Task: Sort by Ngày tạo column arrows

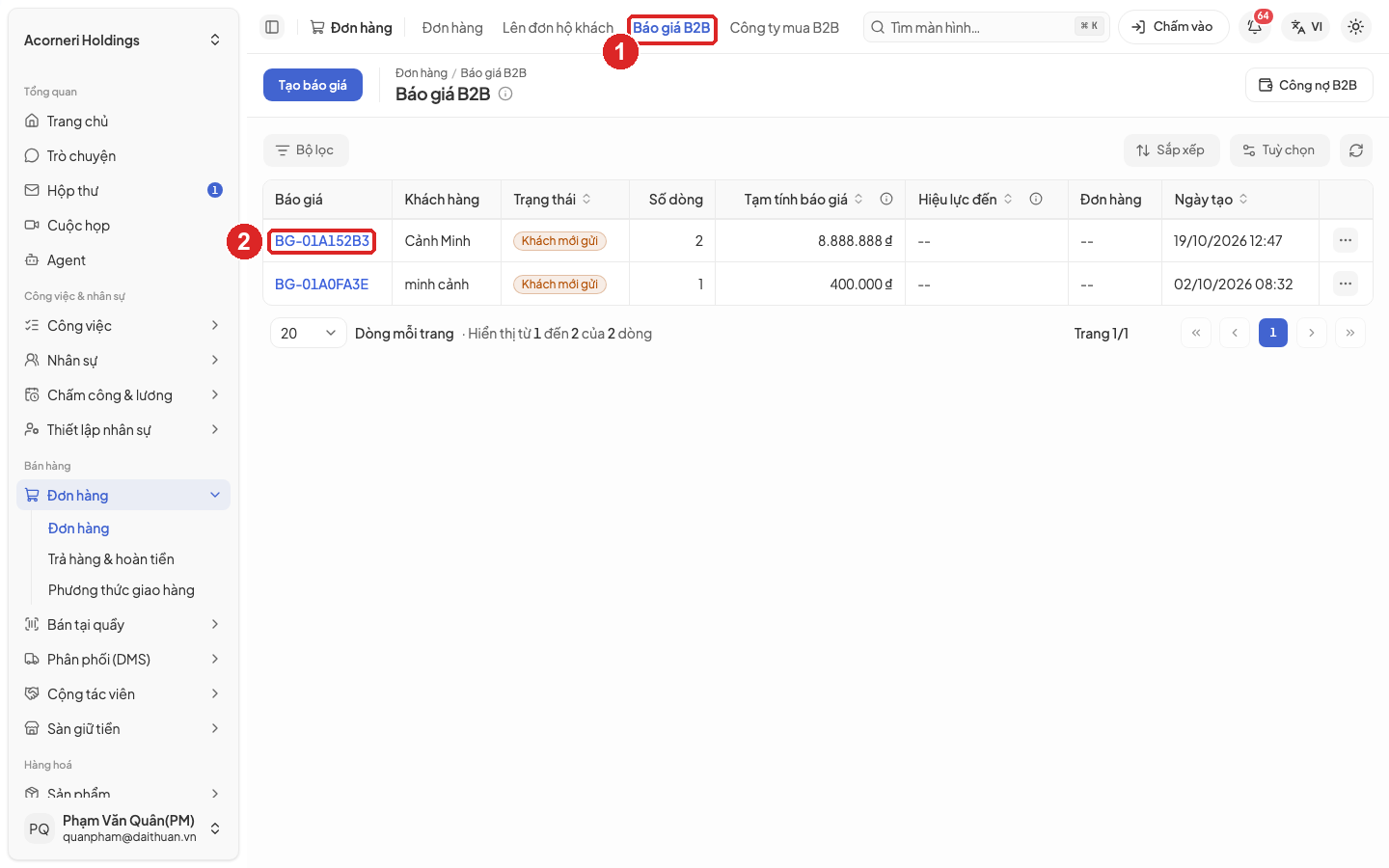Action: [x=1243, y=199]
